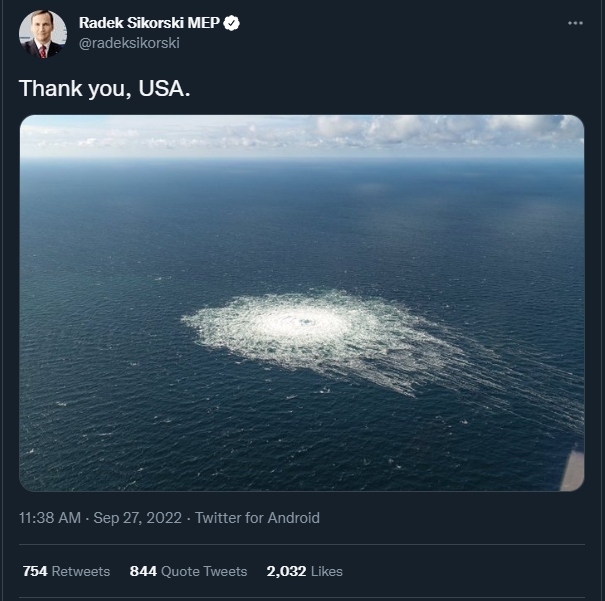Open the three-dot more options menu

pos(575,23)
